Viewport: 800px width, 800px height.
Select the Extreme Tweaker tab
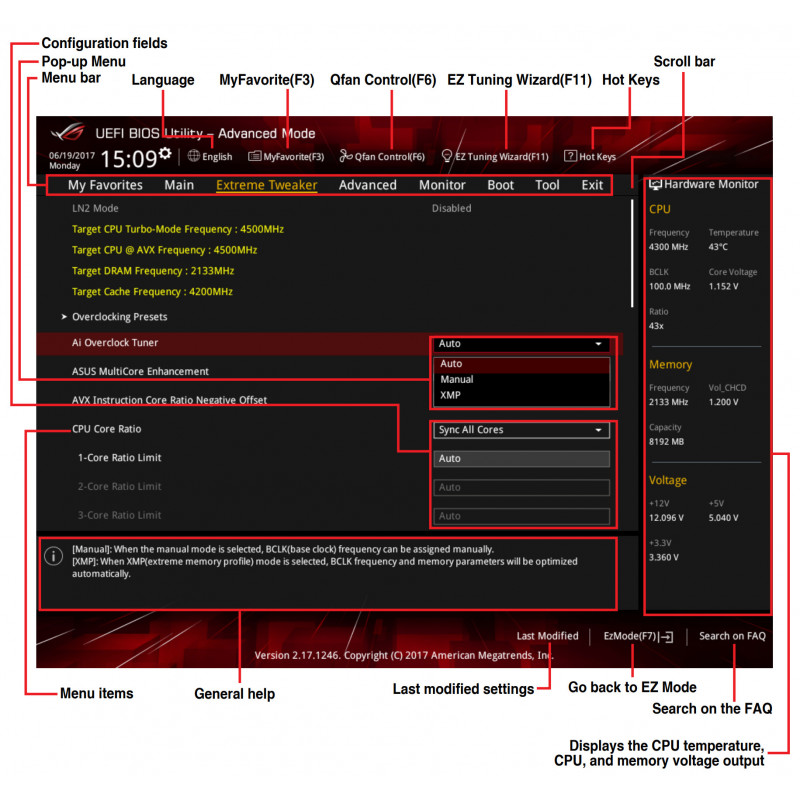point(266,185)
